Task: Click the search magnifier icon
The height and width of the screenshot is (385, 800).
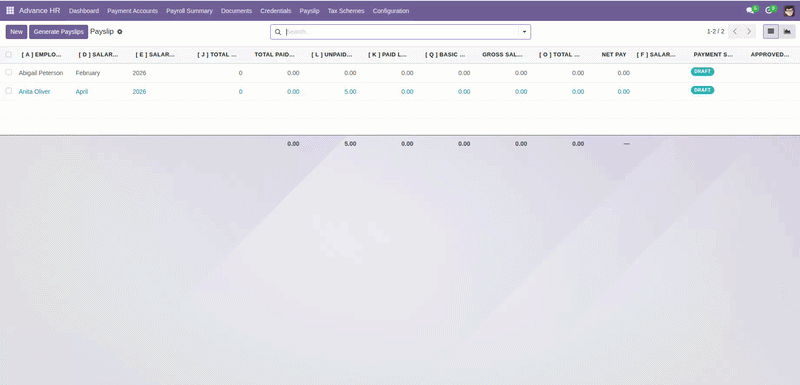Action: (x=278, y=32)
